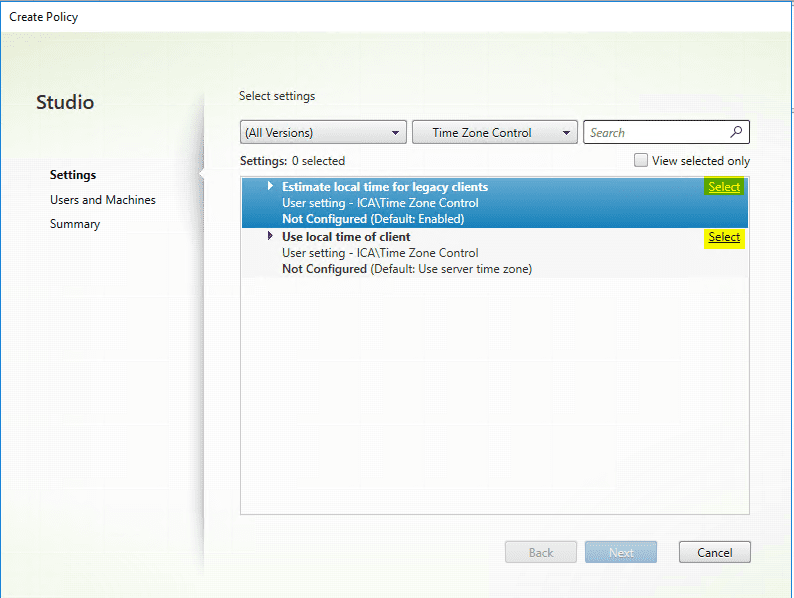Click the Studio heading
This screenshot has height=598, width=794.
65,102
